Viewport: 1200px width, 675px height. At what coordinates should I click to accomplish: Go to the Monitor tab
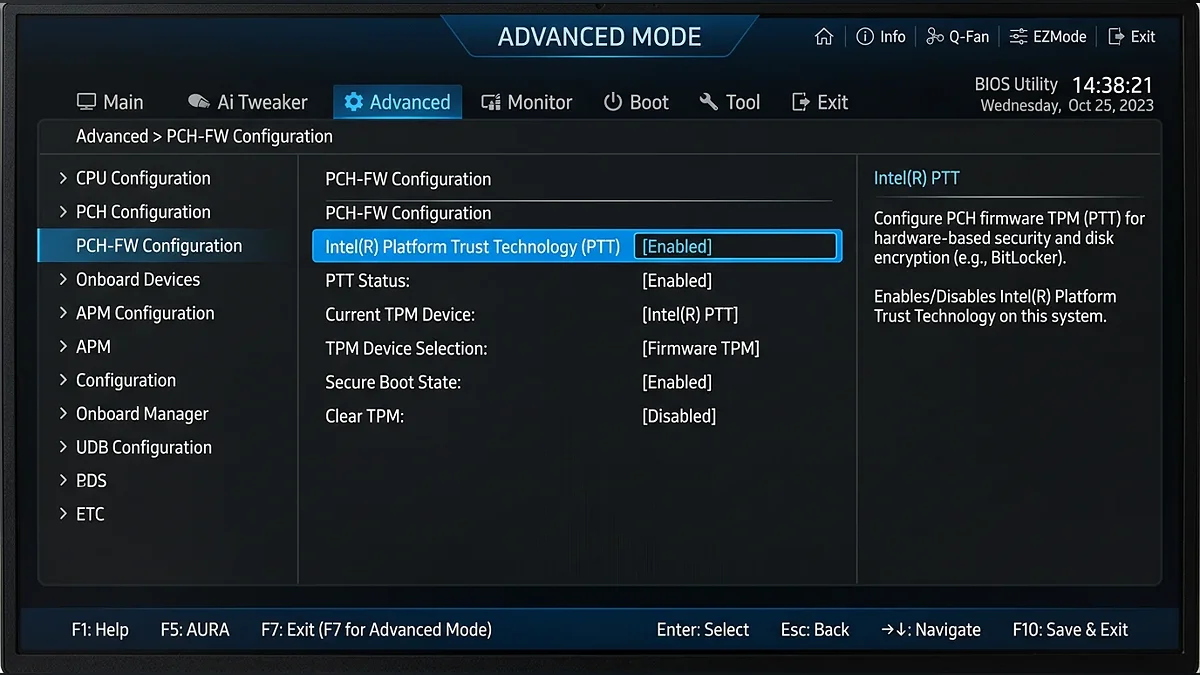[527, 102]
